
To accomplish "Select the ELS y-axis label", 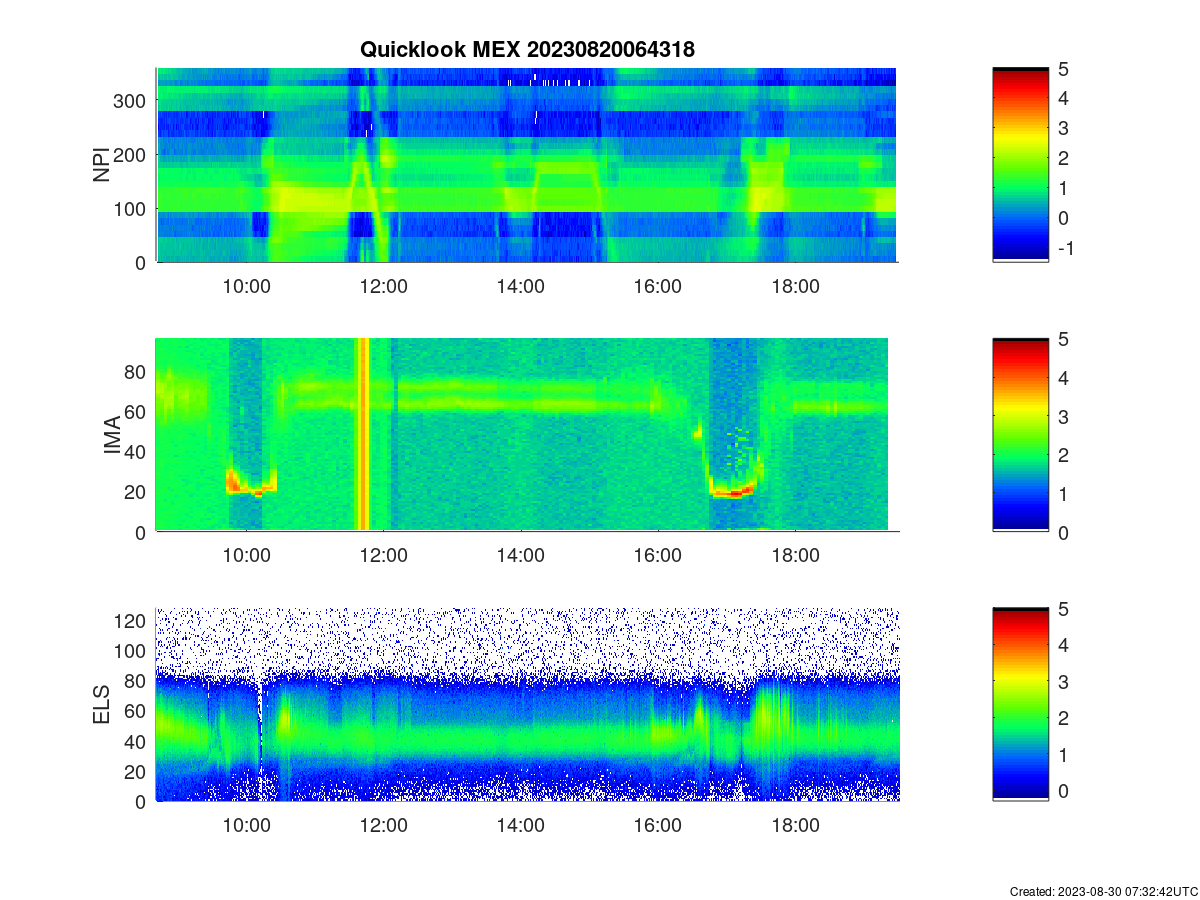I will pyautogui.click(x=102, y=704).
